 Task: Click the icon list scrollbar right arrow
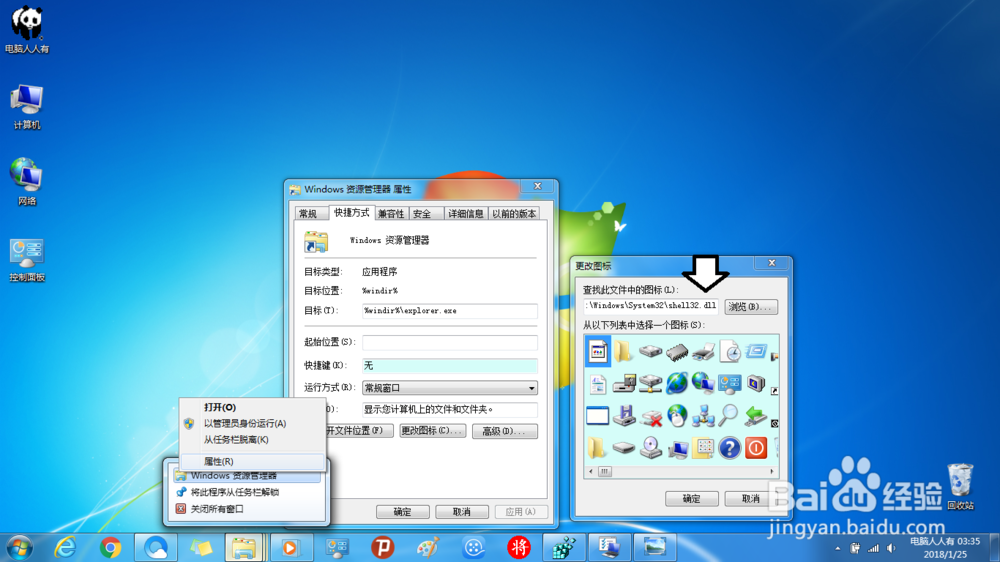772,471
